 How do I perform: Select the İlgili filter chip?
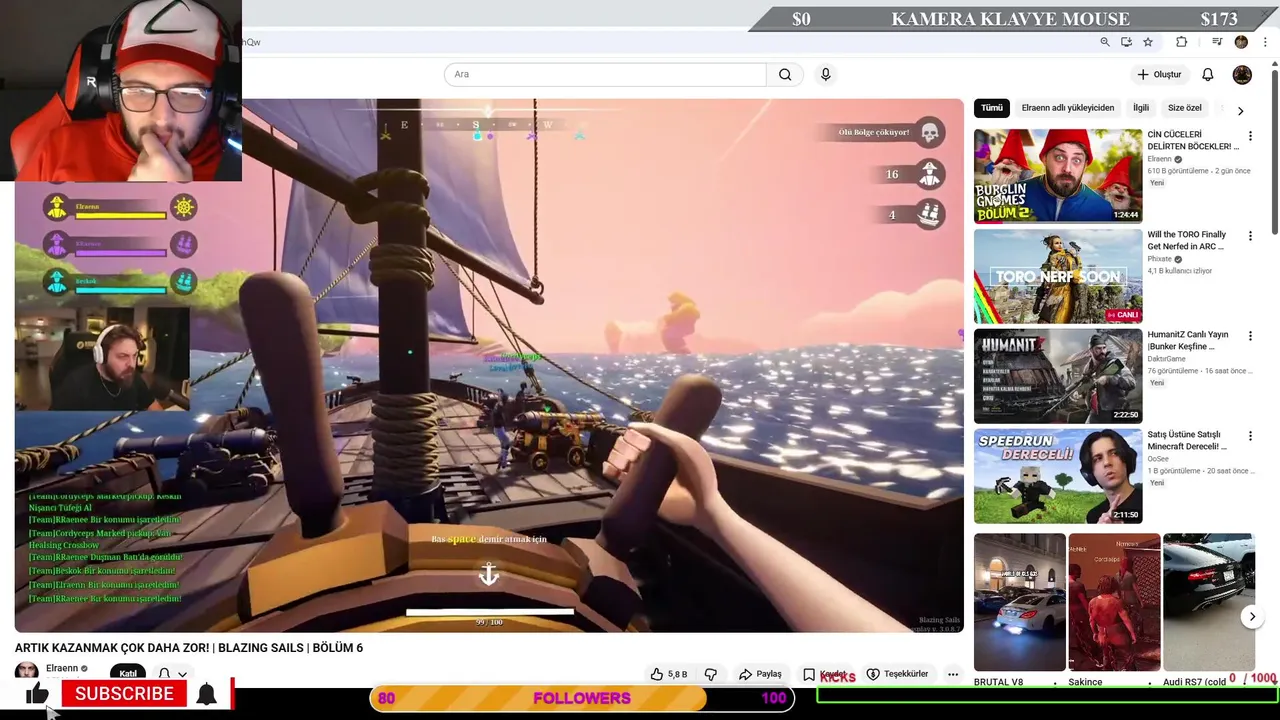[1140, 108]
